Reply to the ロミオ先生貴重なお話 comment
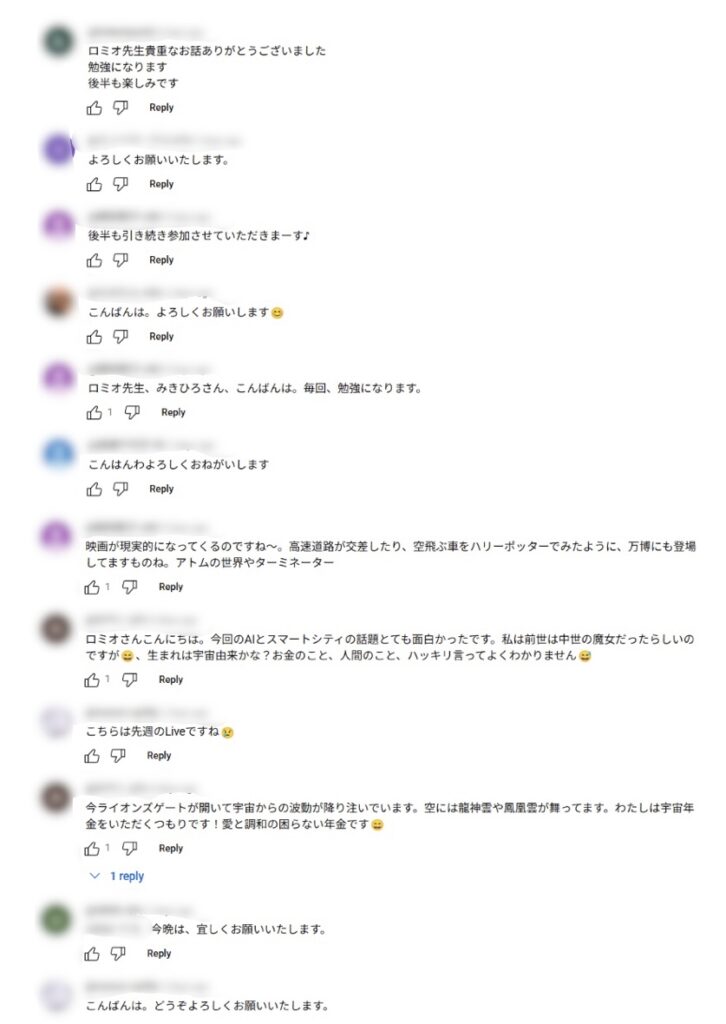 (161, 108)
